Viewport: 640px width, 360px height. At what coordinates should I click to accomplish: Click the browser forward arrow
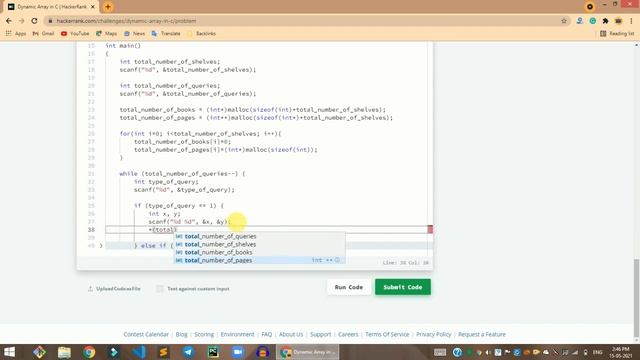[22, 21]
